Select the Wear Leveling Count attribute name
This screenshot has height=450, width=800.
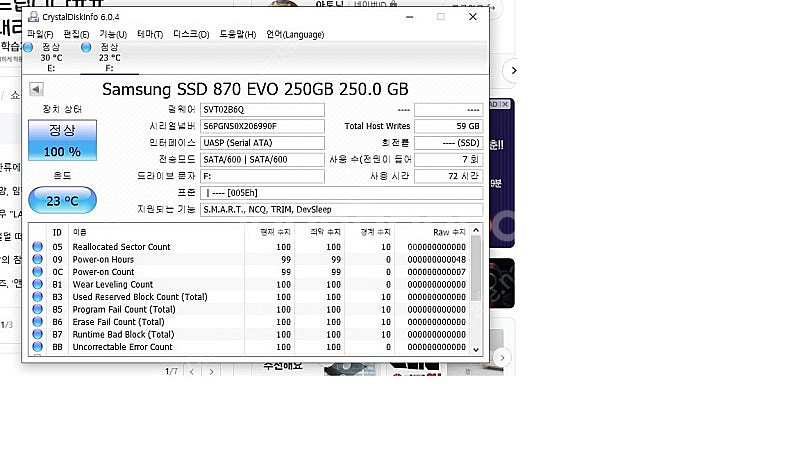[113, 284]
